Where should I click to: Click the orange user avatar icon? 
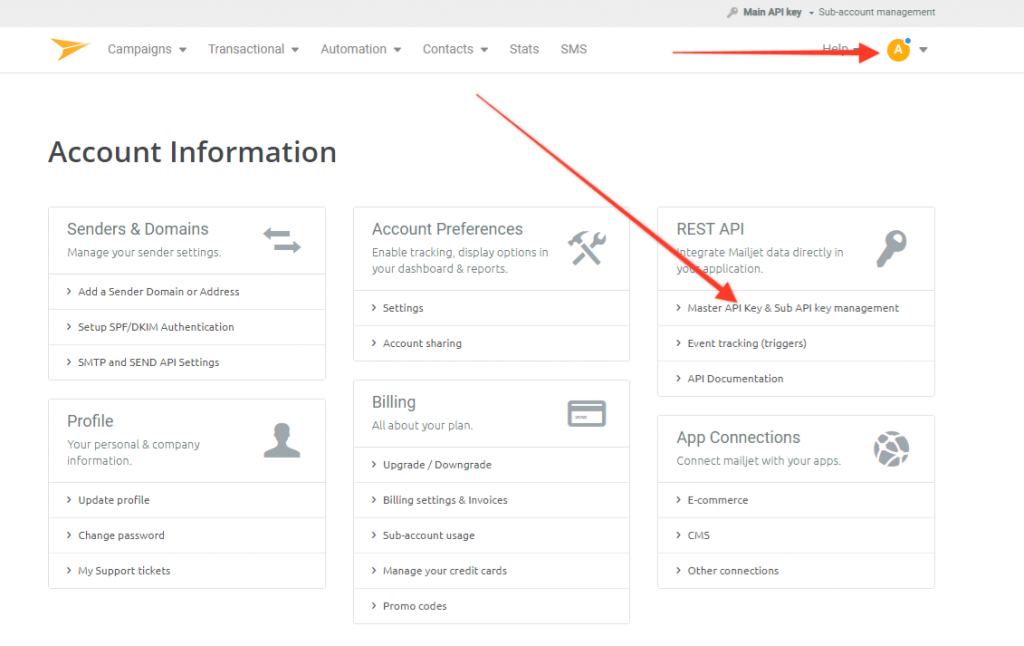(x=899, y=50)
